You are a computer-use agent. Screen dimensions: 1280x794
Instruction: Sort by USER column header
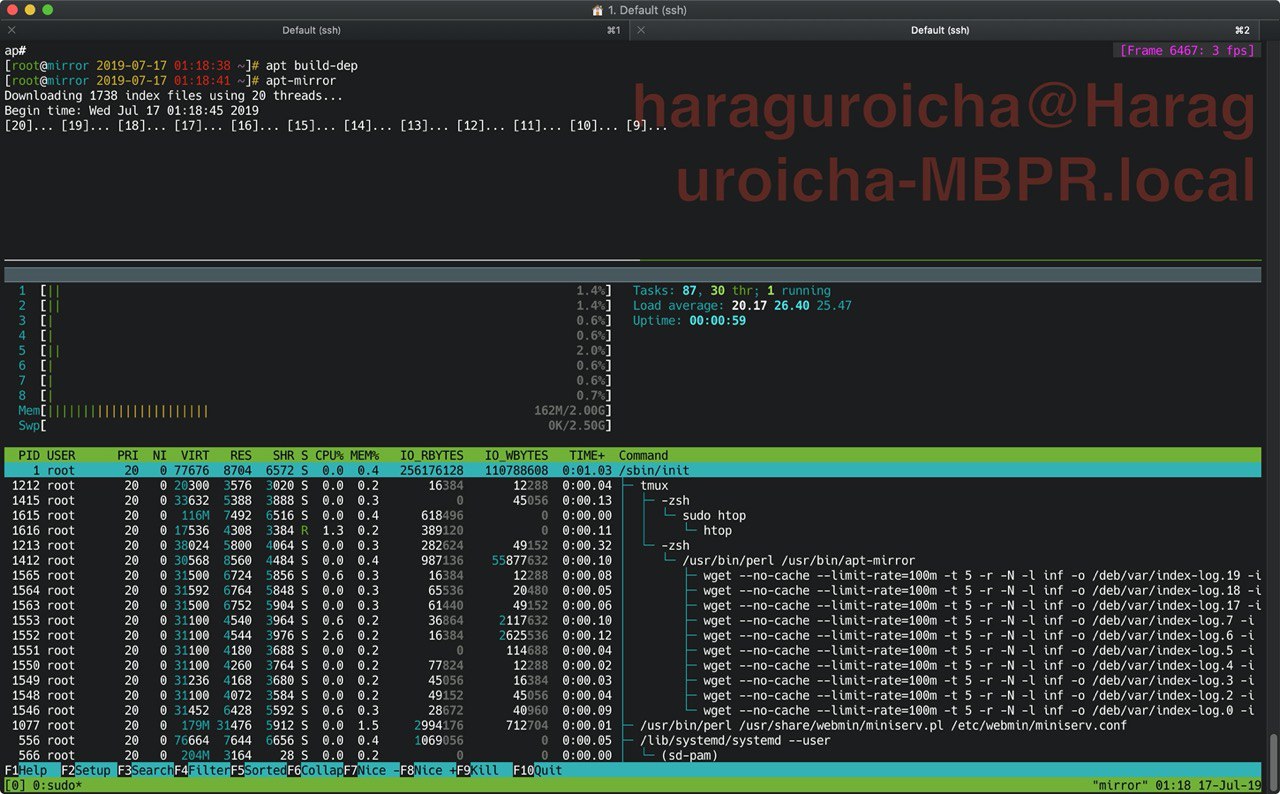pos(61,455)
